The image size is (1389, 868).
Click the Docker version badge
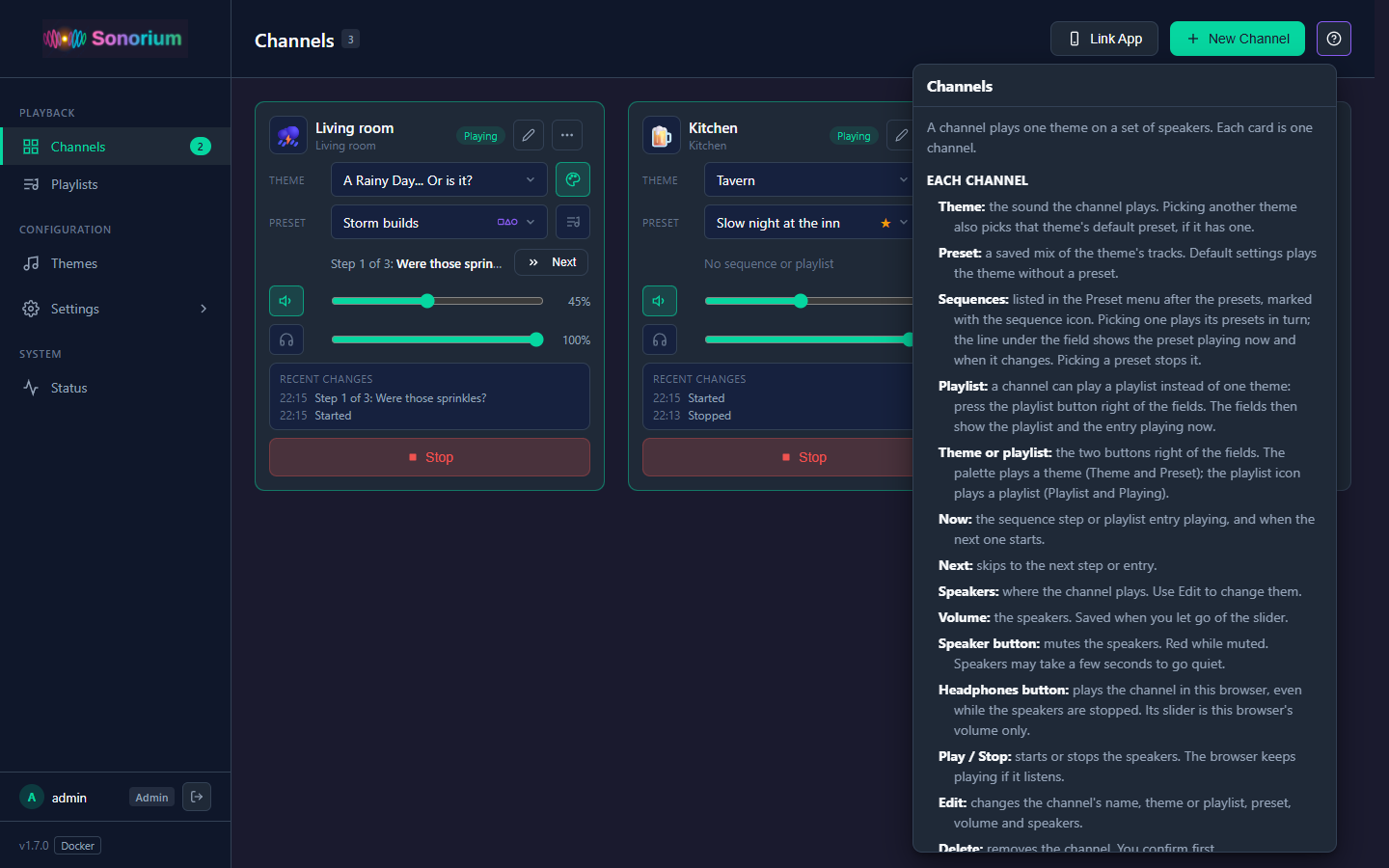coord(77,846)
